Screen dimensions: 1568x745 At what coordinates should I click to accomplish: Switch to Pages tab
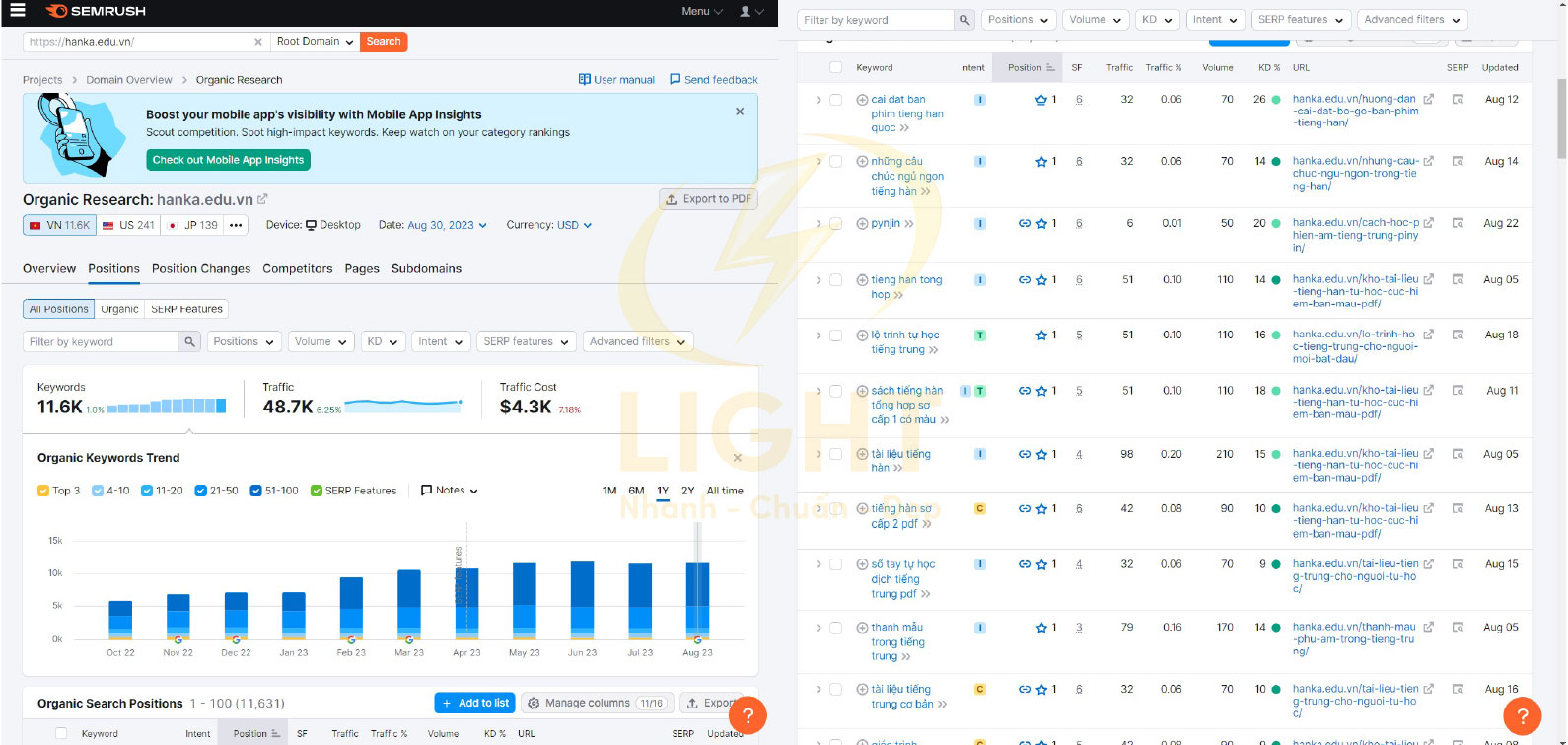click(x=362, y=268)
